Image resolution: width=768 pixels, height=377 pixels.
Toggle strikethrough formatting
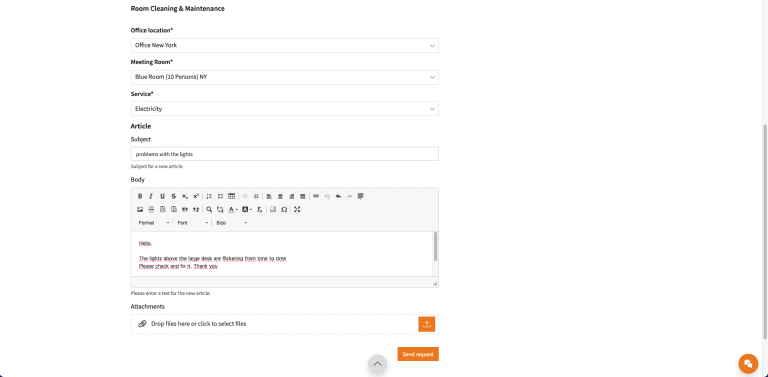pyautogui.click(x=174, y=196)
